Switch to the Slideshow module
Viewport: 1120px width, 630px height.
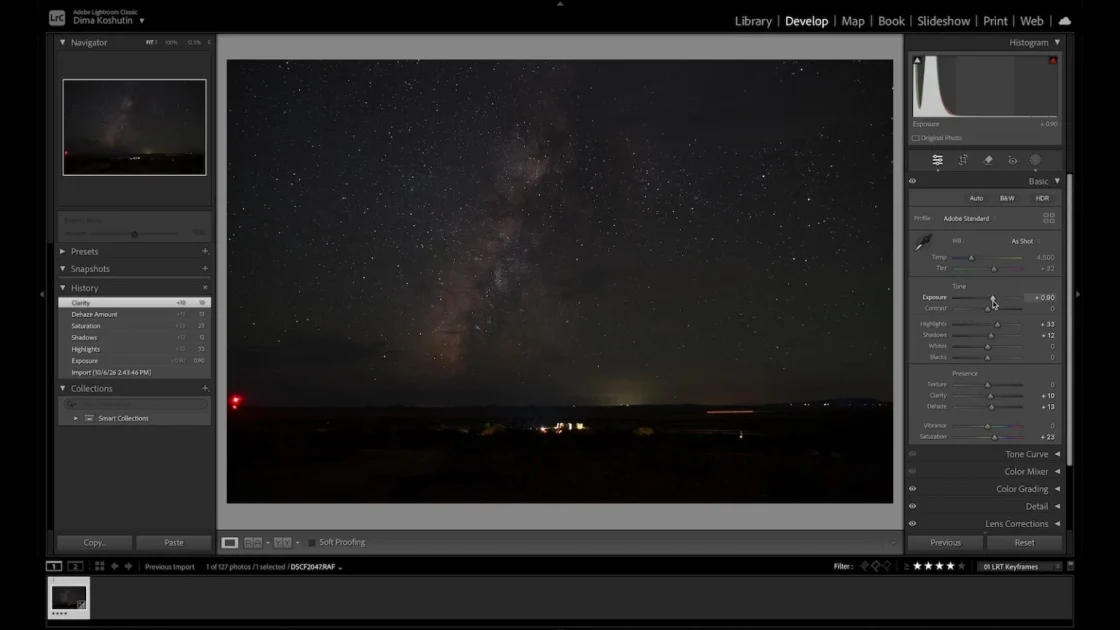point(943,21)
